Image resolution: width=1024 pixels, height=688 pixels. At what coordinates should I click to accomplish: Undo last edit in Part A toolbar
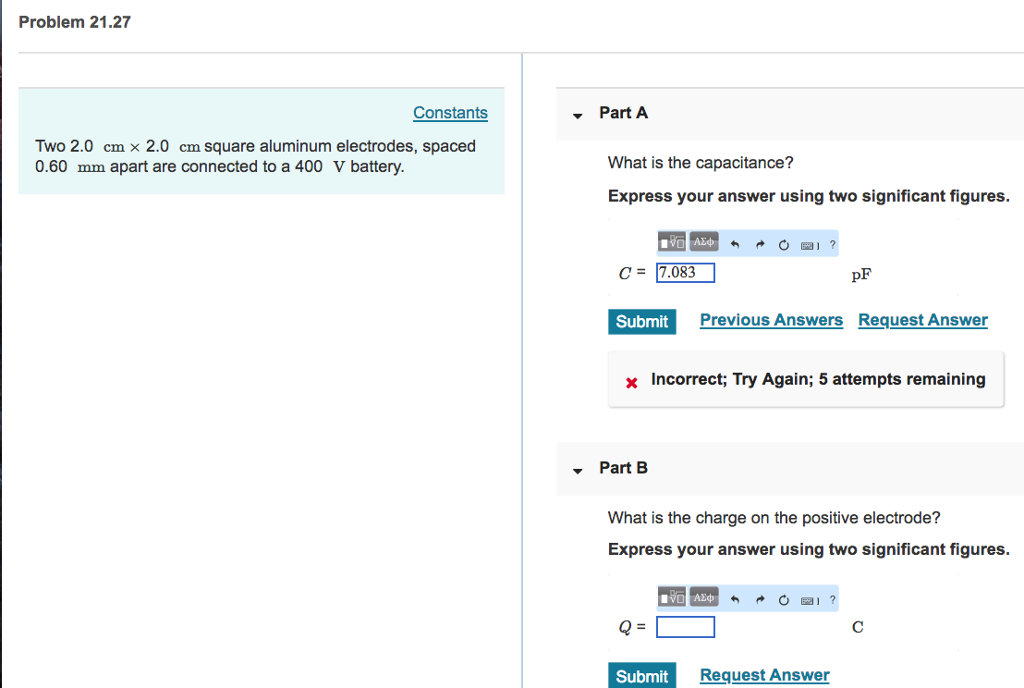735,245
